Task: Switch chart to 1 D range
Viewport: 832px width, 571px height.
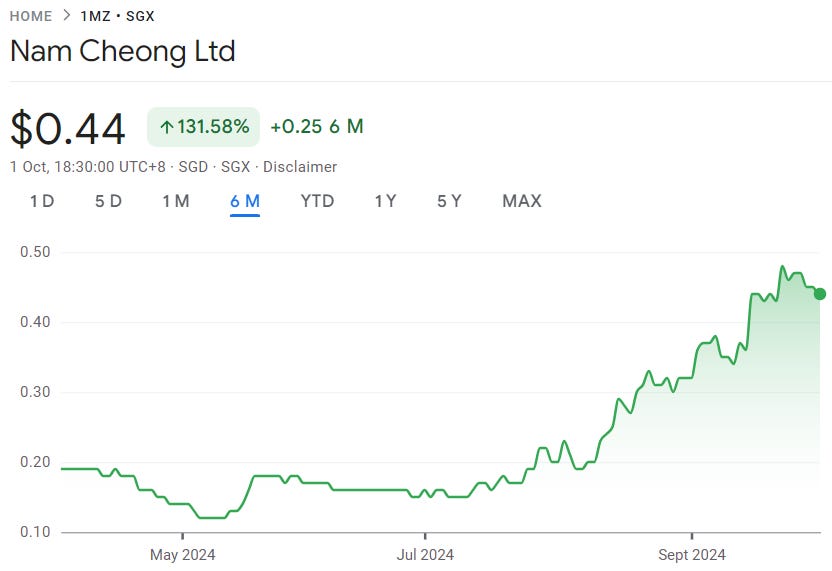Action: tap(42, 201)
